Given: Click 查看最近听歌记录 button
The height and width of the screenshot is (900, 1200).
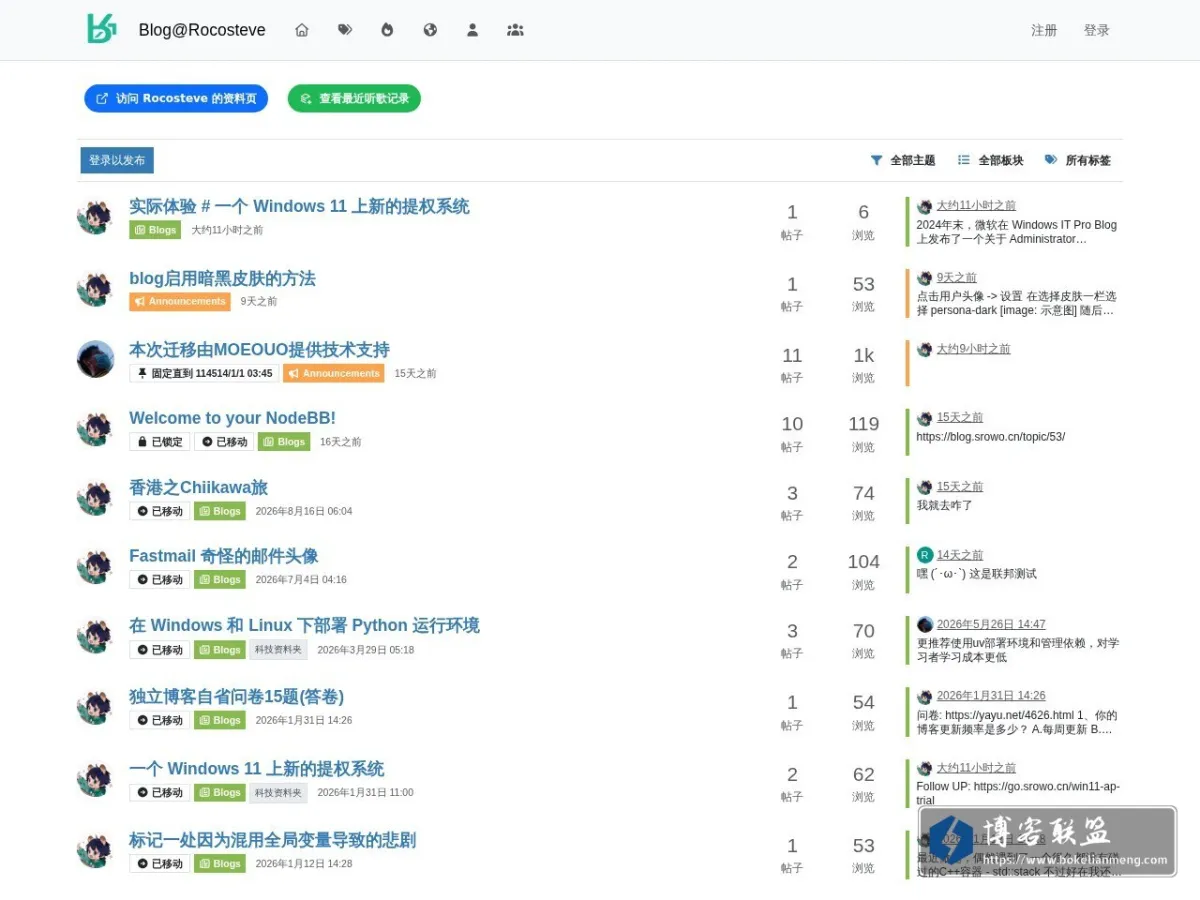Looking at the screenshot, I should 354,98.
